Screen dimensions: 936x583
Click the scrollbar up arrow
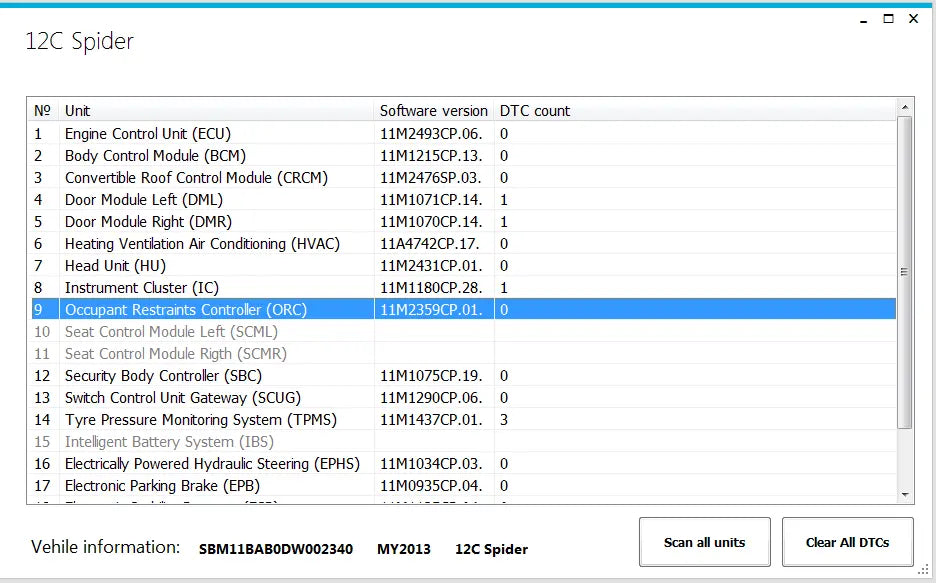(x=905, y=105)
